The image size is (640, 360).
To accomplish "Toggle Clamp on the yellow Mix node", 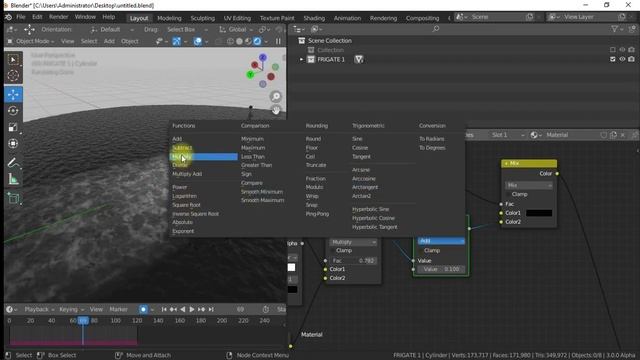I will pos(519,194).
